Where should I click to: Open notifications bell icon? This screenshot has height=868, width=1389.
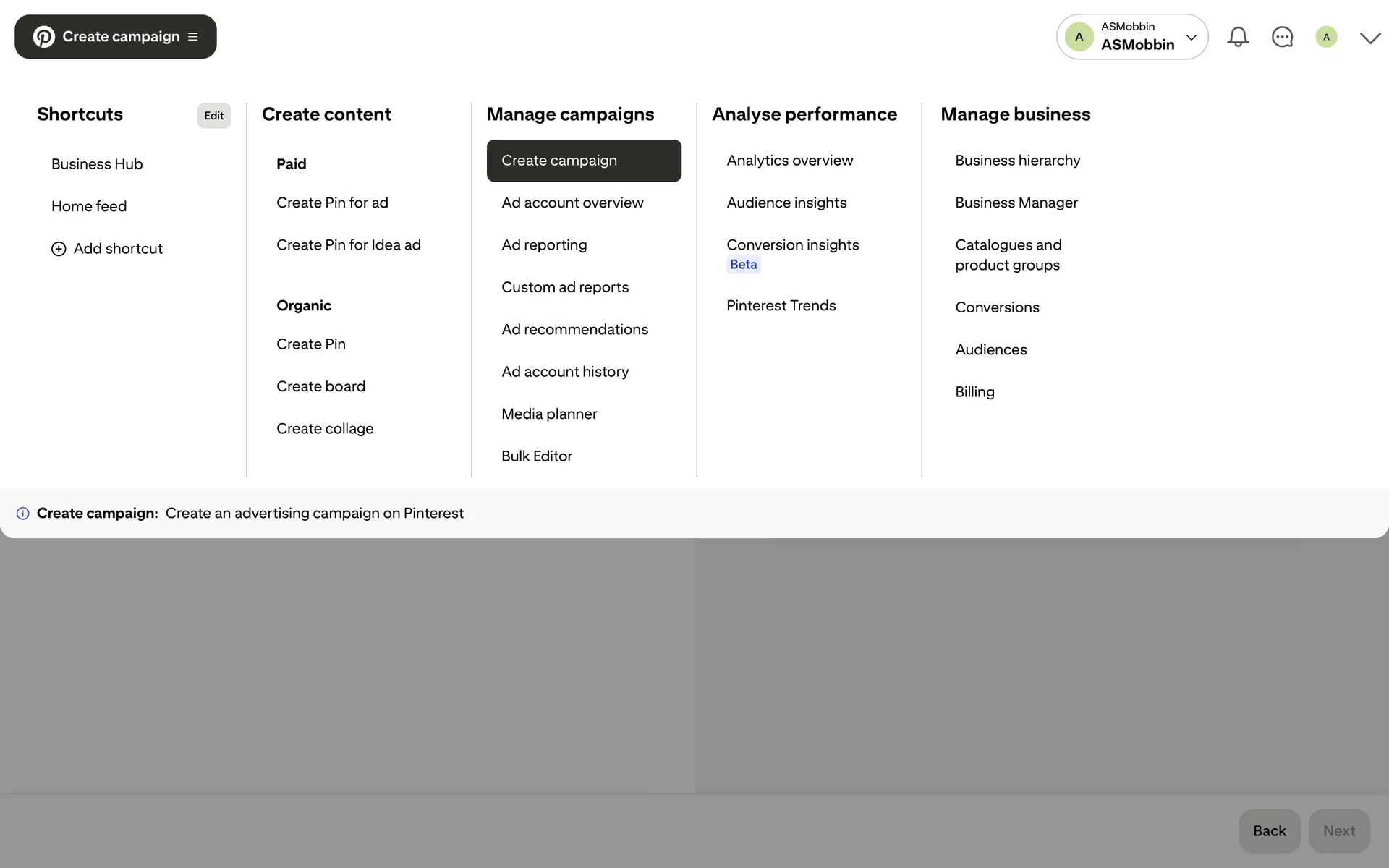[1238, 37]
